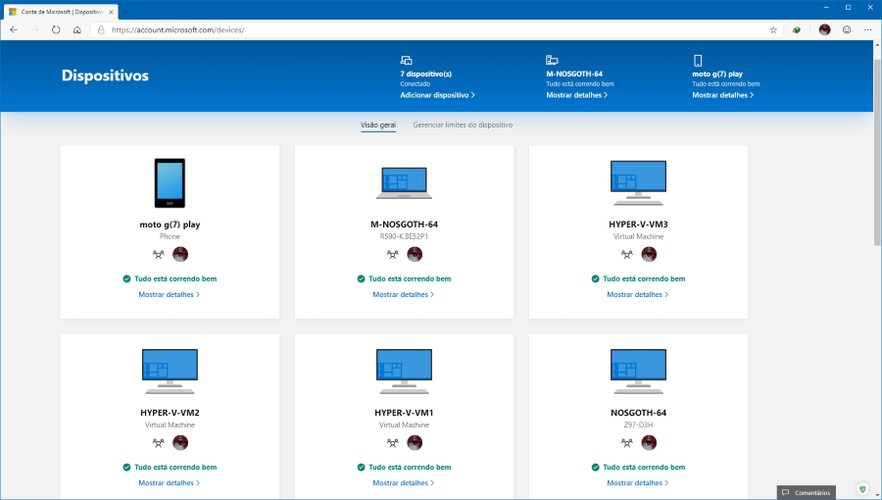Click the moto g(7) play card title
The width and height of the screenshot is (882, 500).
(x=170, y=224)
